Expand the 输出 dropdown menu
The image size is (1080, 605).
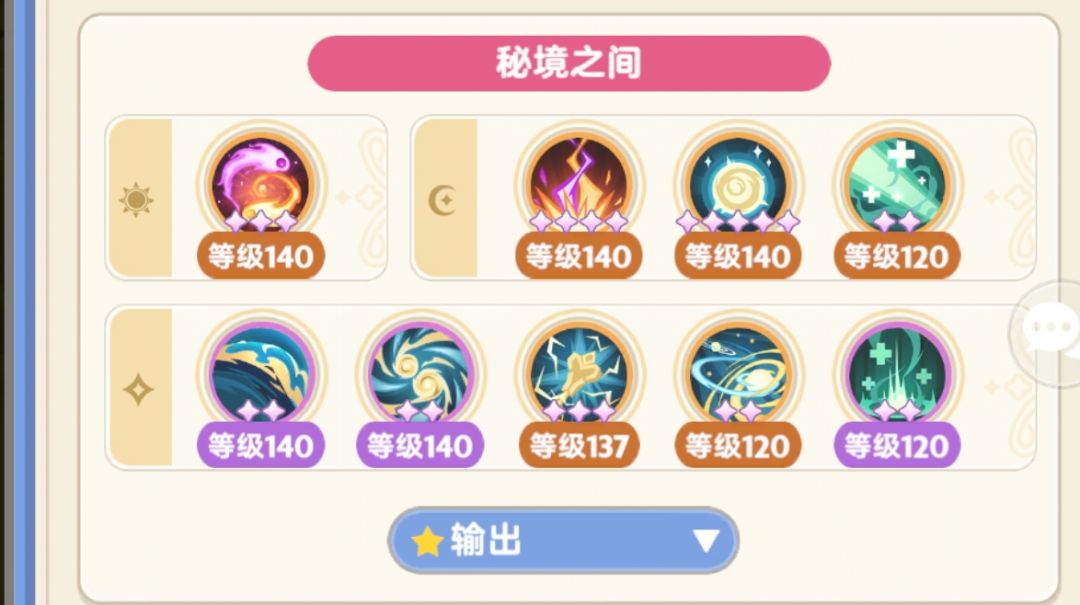point(563,541)
